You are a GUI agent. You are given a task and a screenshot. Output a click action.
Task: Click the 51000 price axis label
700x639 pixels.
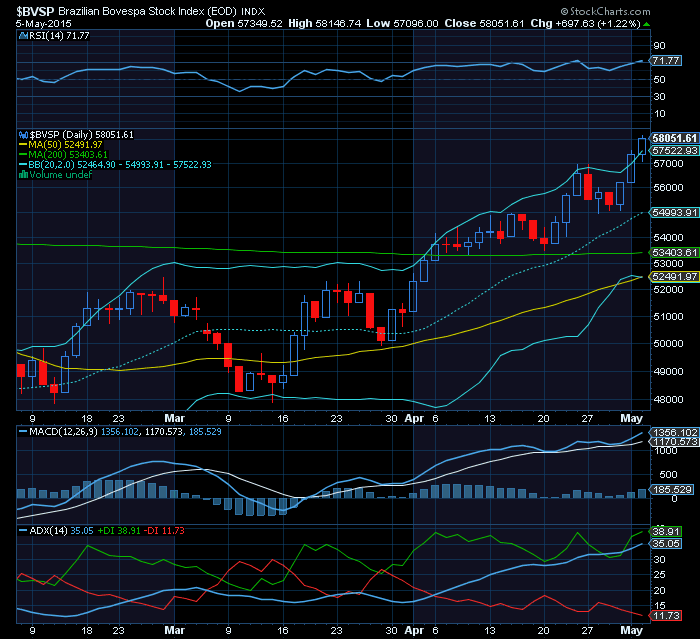pos(668,317)
